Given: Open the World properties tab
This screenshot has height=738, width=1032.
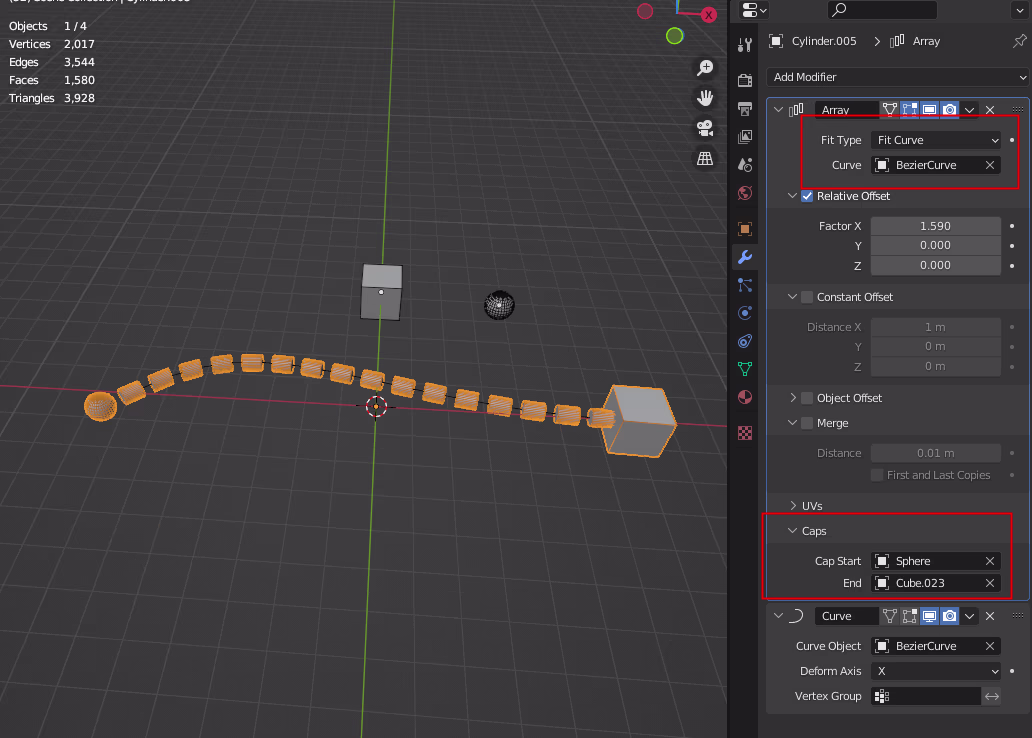Looking at the screenshot, I should click(745, 193).
